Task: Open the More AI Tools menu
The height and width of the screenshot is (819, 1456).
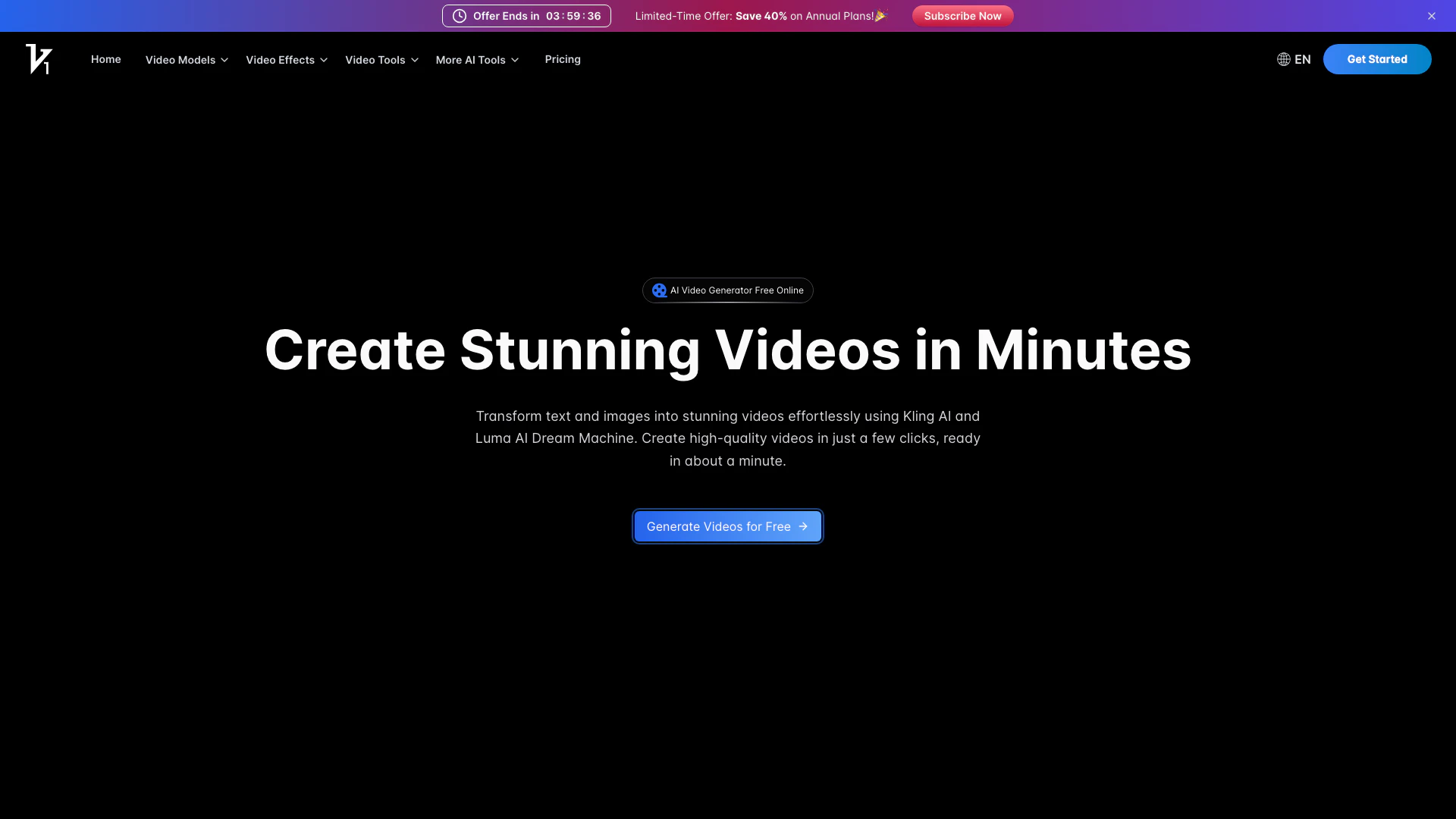Action: point(477,60)
